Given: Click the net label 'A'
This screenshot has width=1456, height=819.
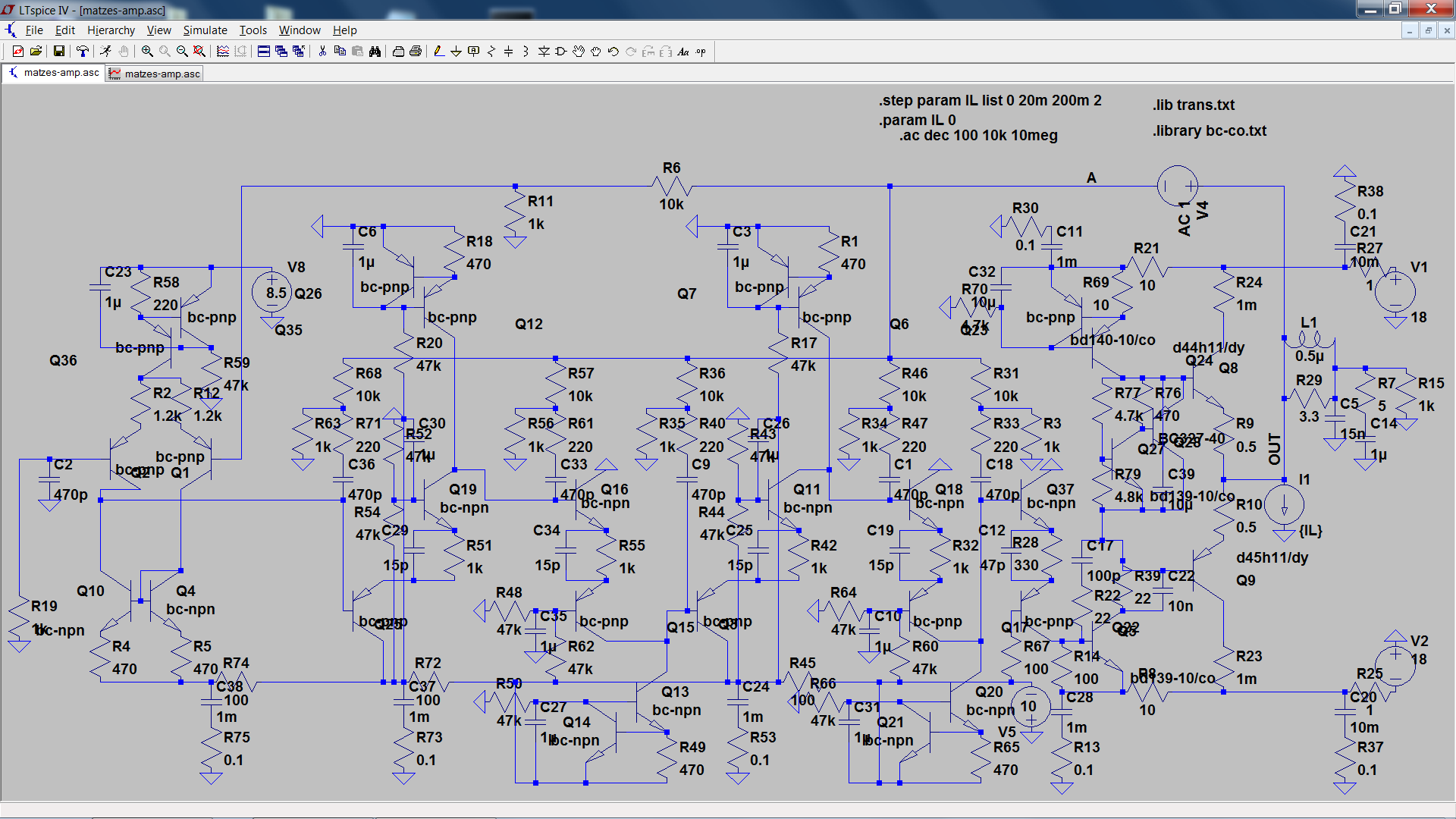Looking at the screenshot, I should coord(1091,177).
